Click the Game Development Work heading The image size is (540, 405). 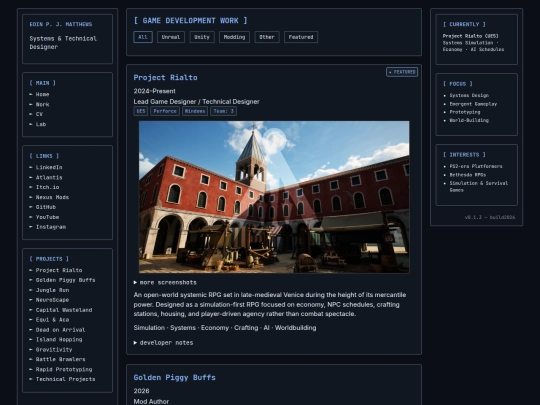pyautogui.click(x=190, y=21)
